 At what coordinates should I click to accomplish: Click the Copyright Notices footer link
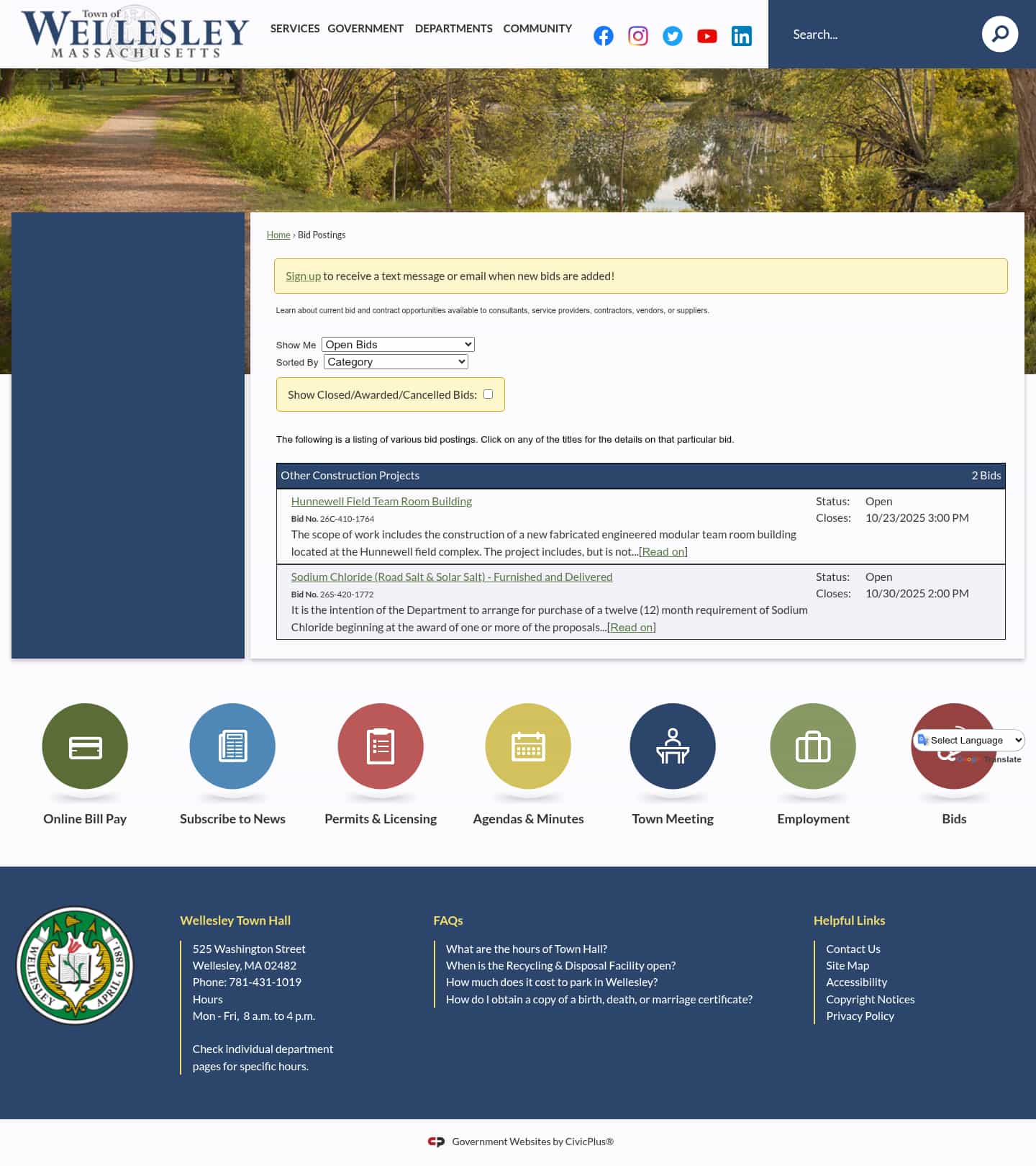(x=871, y=1000)
